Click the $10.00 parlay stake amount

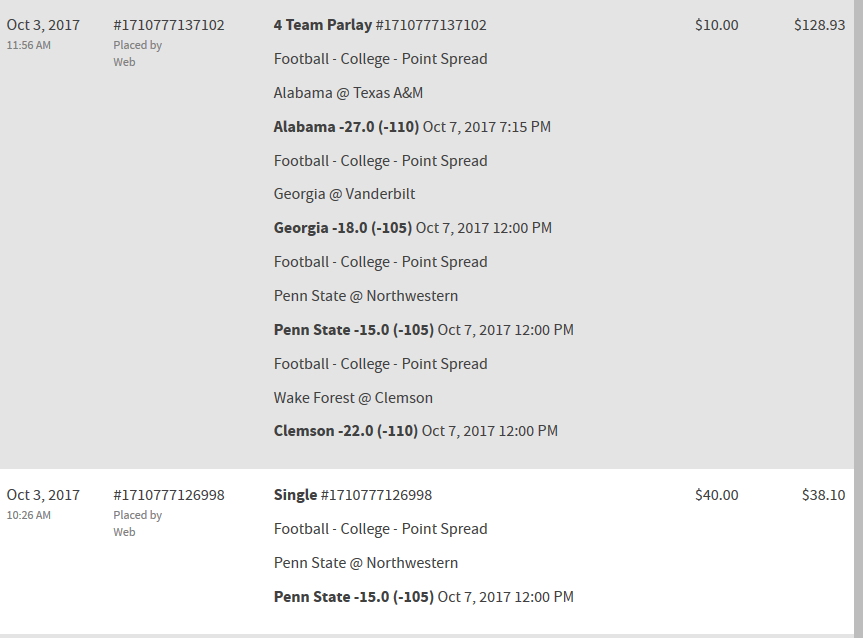pos(716,25)
